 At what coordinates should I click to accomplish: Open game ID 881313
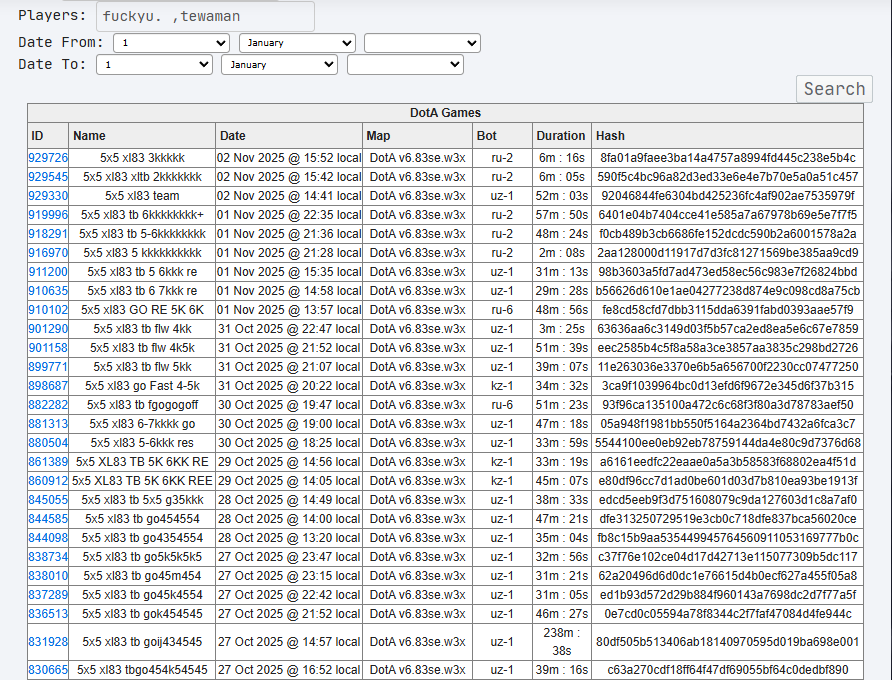tap(48, 424)
